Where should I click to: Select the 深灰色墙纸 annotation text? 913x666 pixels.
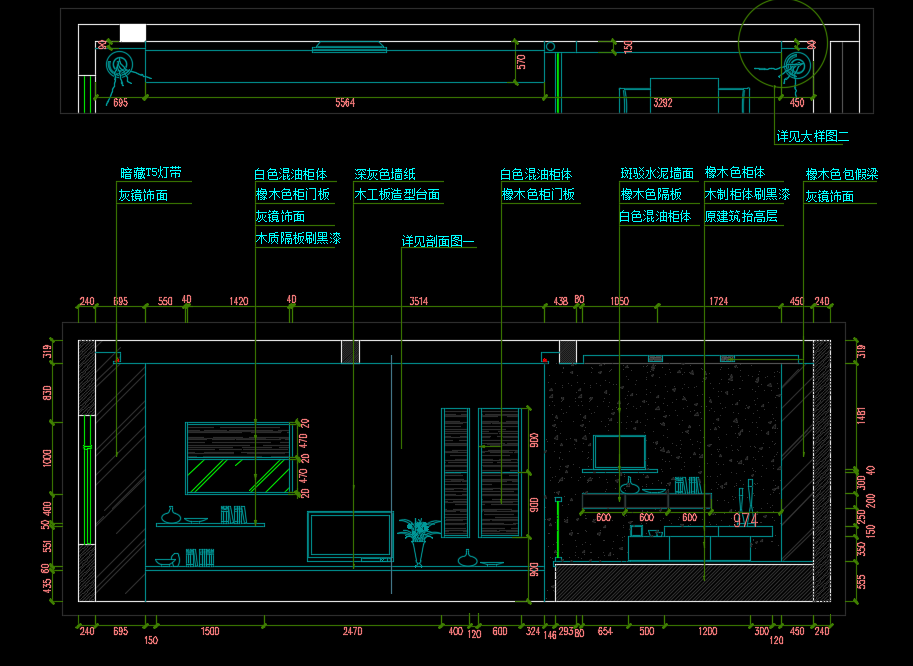click(x=385, y=173)
